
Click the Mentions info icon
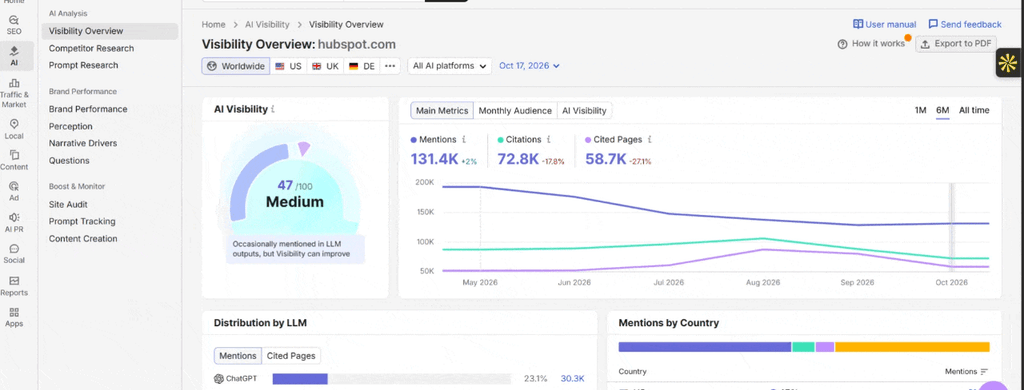click(x=464, y=139)
